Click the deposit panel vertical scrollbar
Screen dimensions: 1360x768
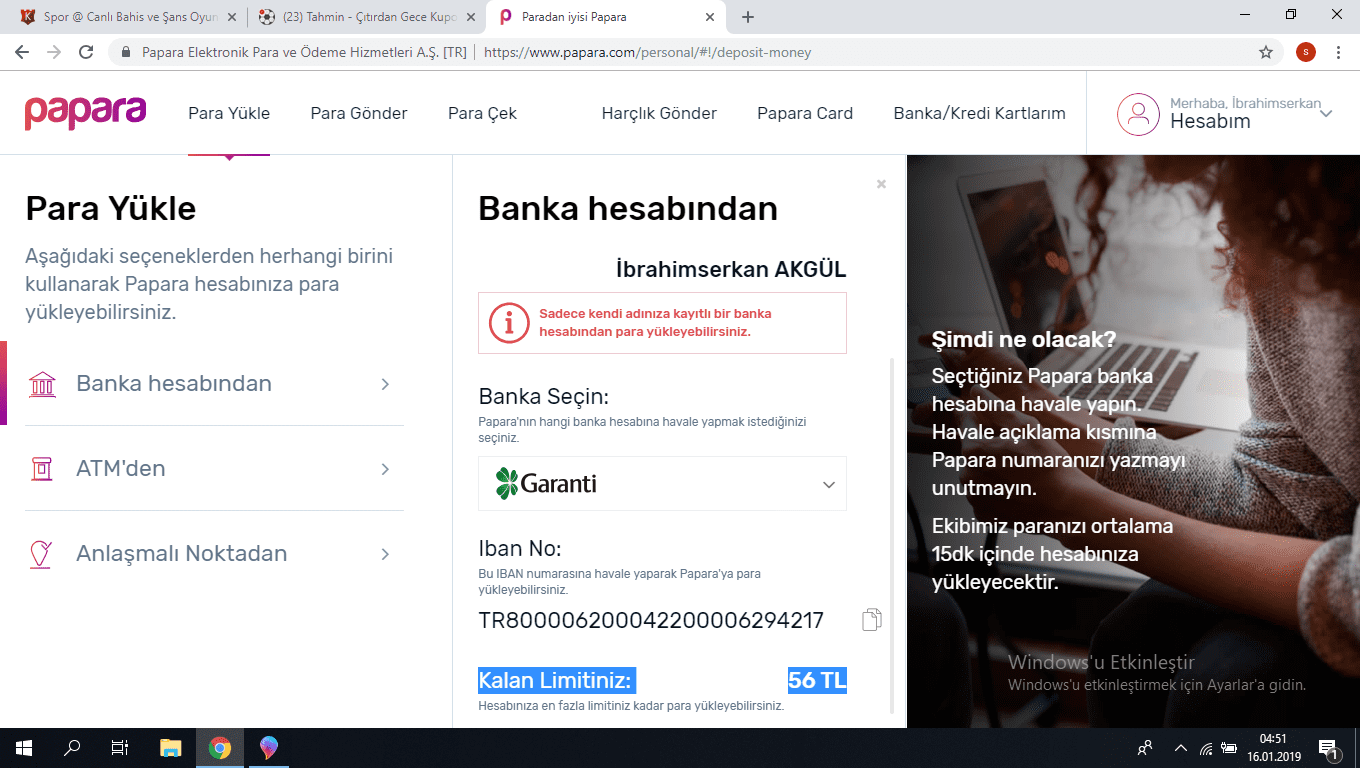click(x=894, y=535)
